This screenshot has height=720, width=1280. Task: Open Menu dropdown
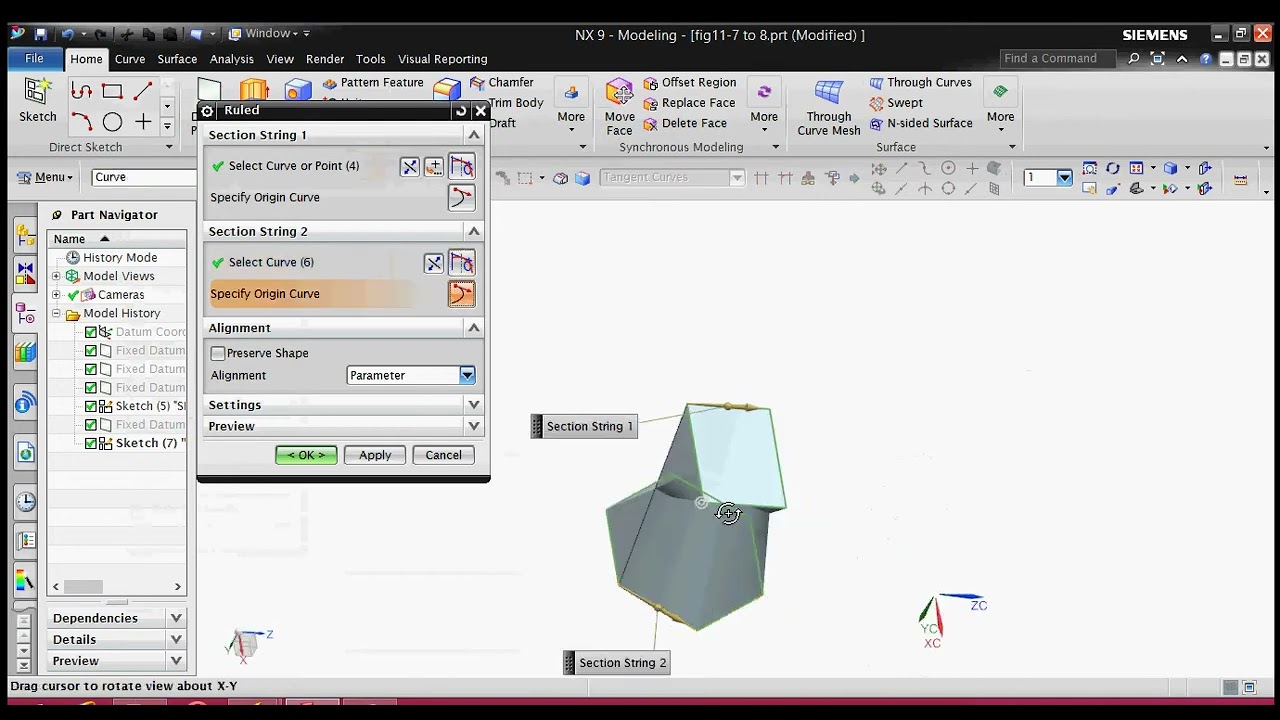pos(45,177)
